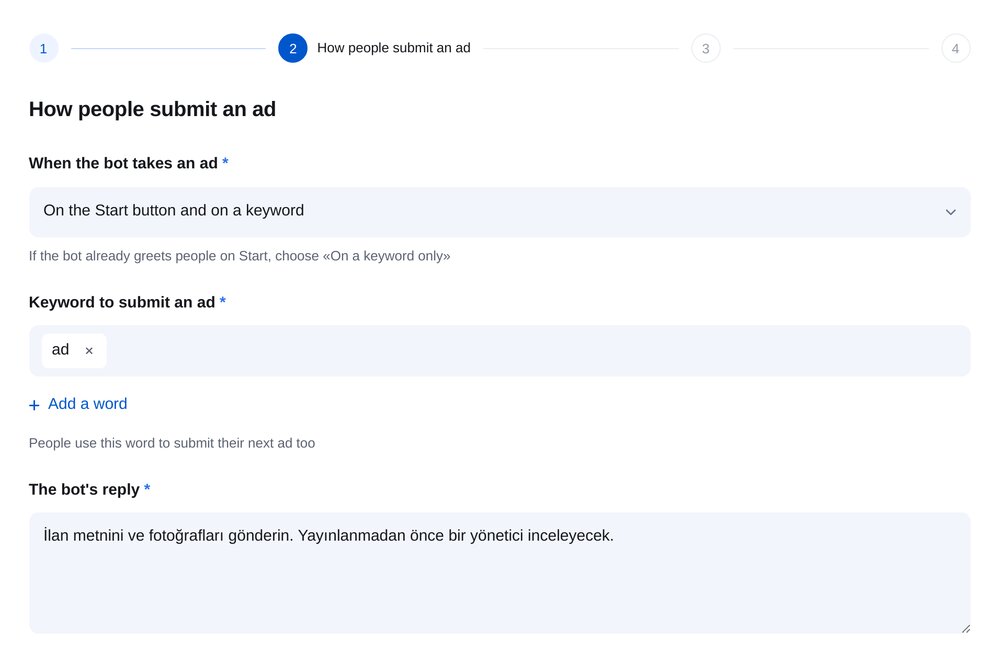Click the 'Keyword to submit an ad' label
Viewport: 1000px width, 663px height.
click(x=122, y=302)
